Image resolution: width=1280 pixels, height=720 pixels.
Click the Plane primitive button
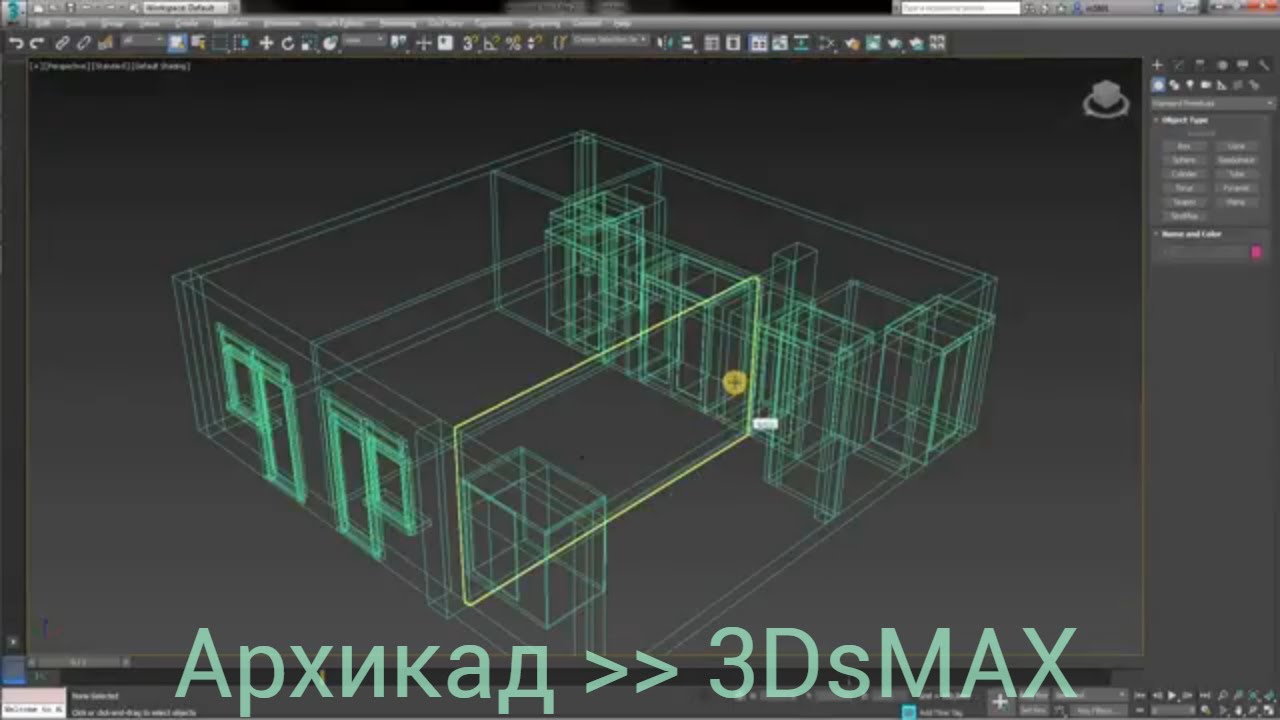pyautogui.click(x=1237, y=202)
